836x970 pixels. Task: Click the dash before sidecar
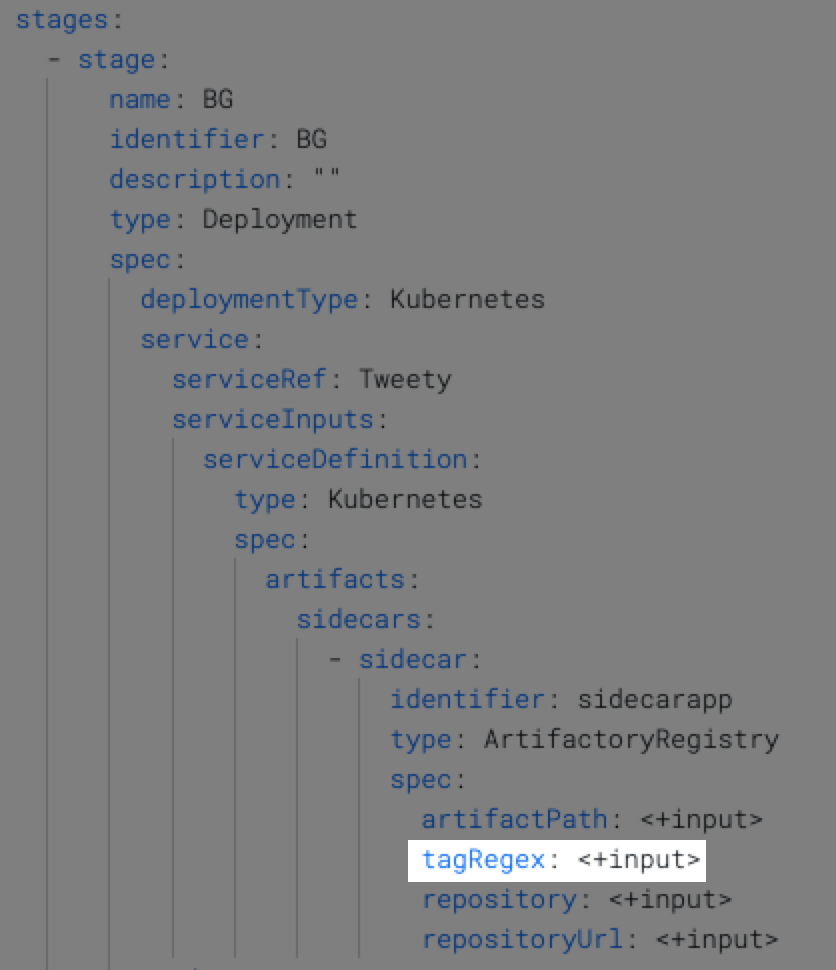pos(336,660)
